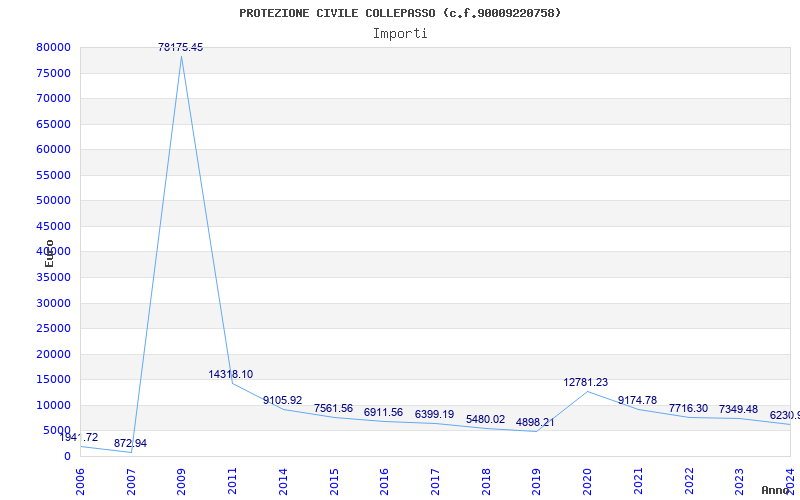The width and height of the screenshot is (800, 500).
Task: Click the y-axis tick 60000
Action: click(53, 149)
